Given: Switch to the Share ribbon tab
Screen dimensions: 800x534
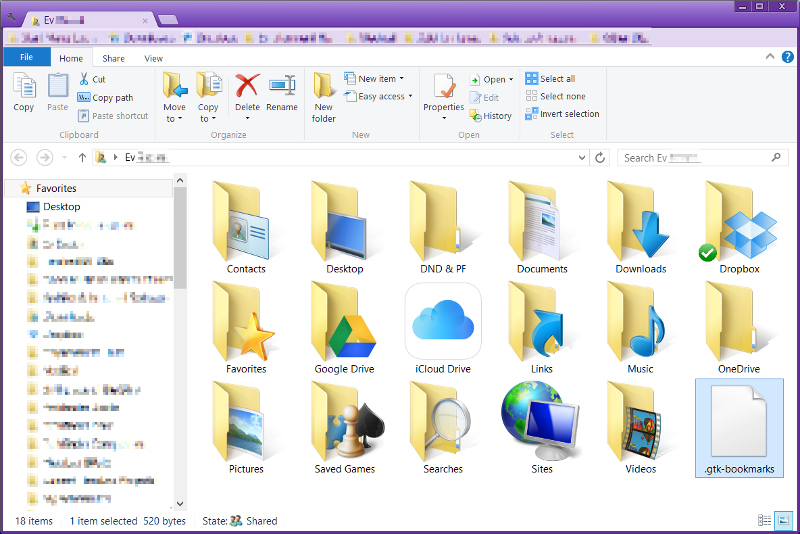Looking at the screenshot, I should coord(113,58).
